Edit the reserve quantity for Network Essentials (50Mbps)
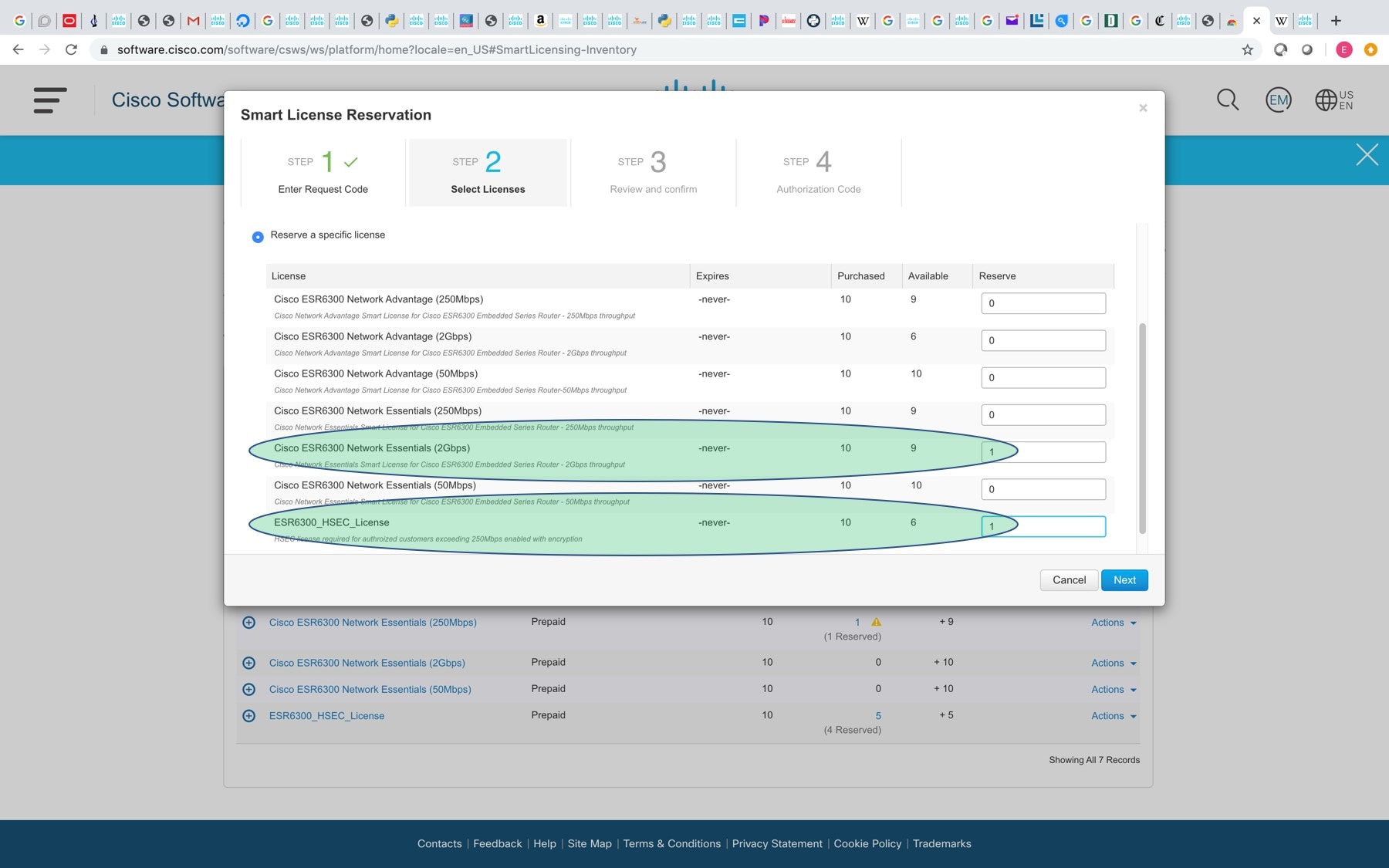Image resolution: width=1389 pixels, height=868 pixels. 1043,489
